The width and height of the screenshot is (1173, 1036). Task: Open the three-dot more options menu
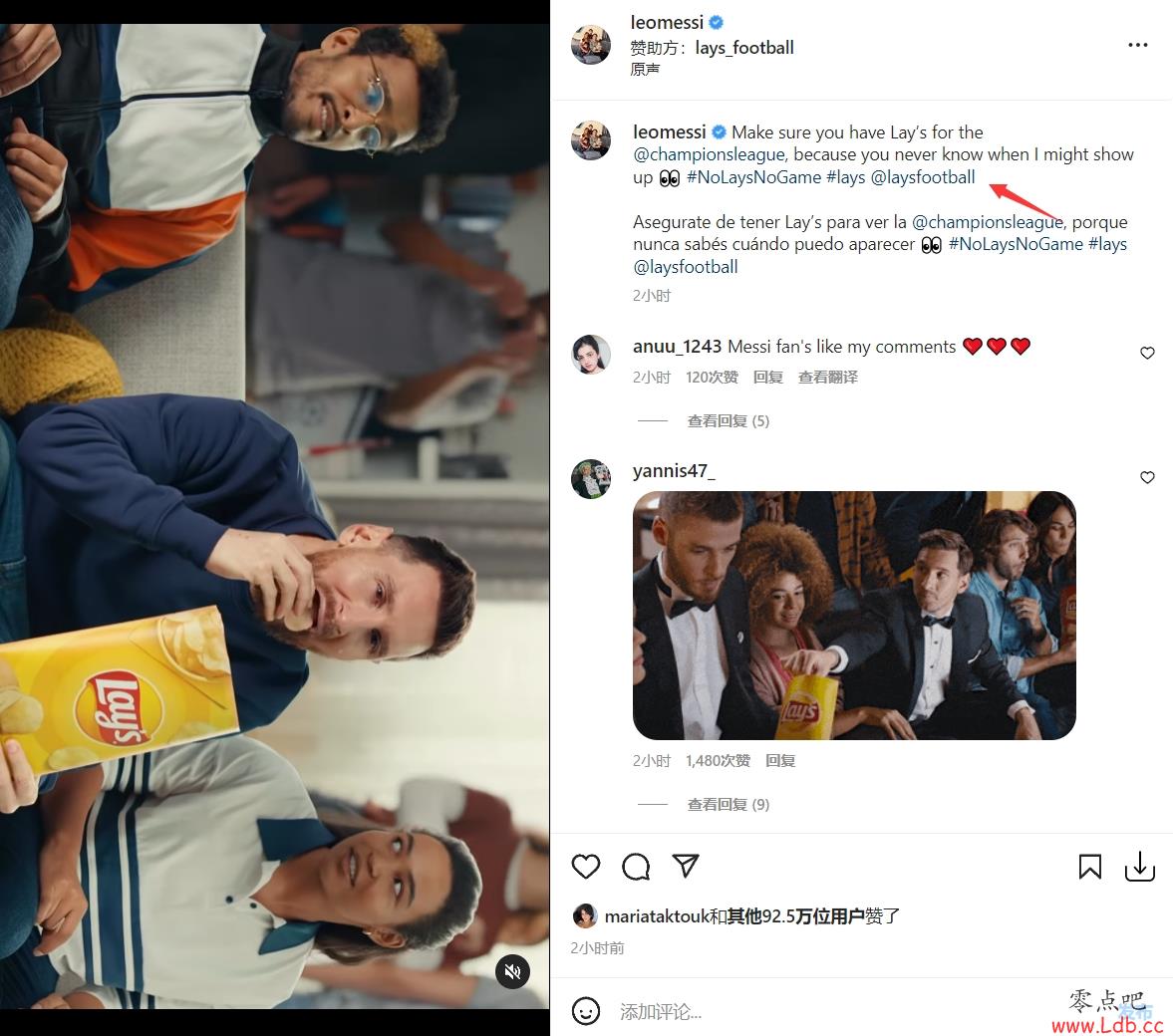tap(1138, 45)
